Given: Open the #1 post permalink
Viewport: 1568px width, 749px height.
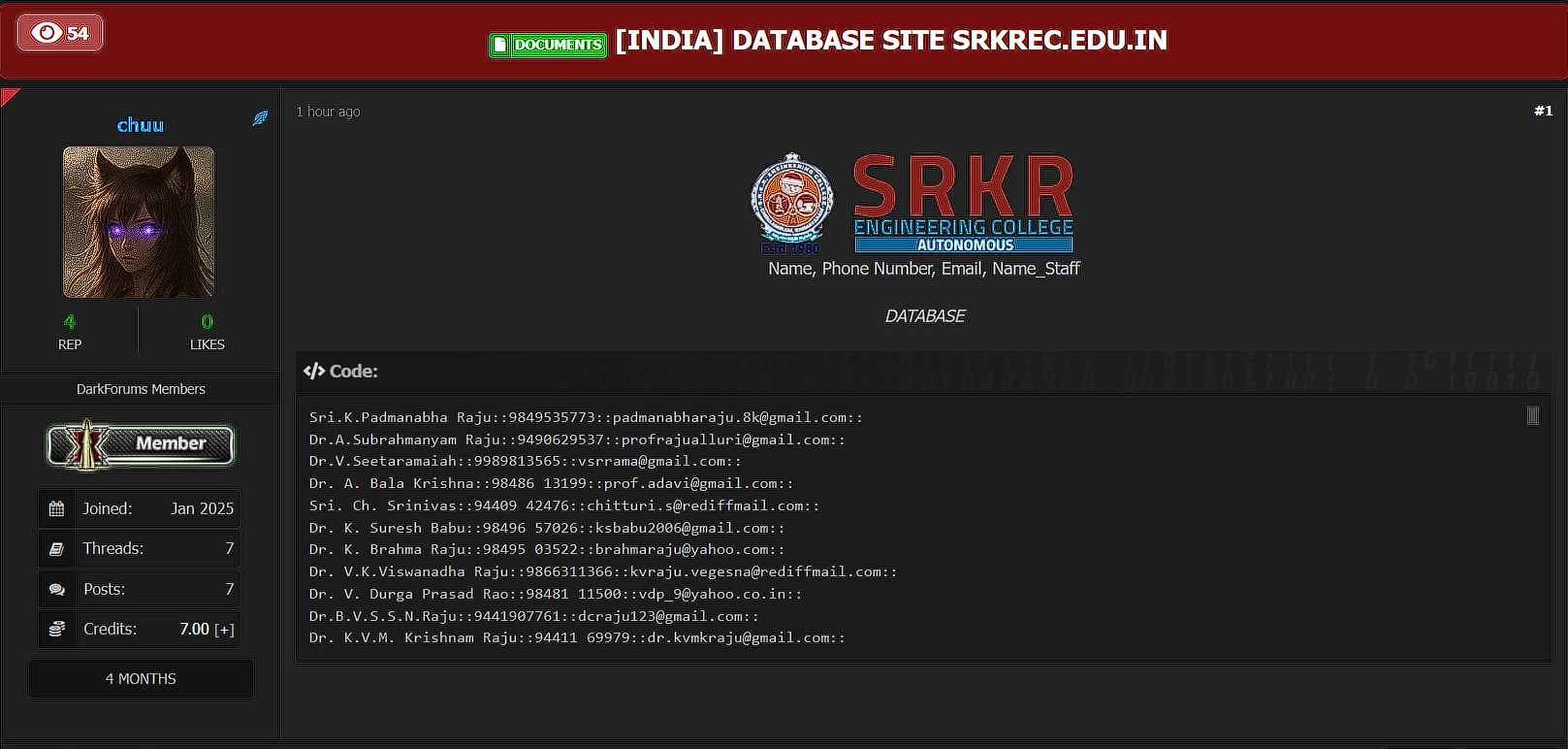Looking at the screenshot, I should click(x=1542, y=112).
